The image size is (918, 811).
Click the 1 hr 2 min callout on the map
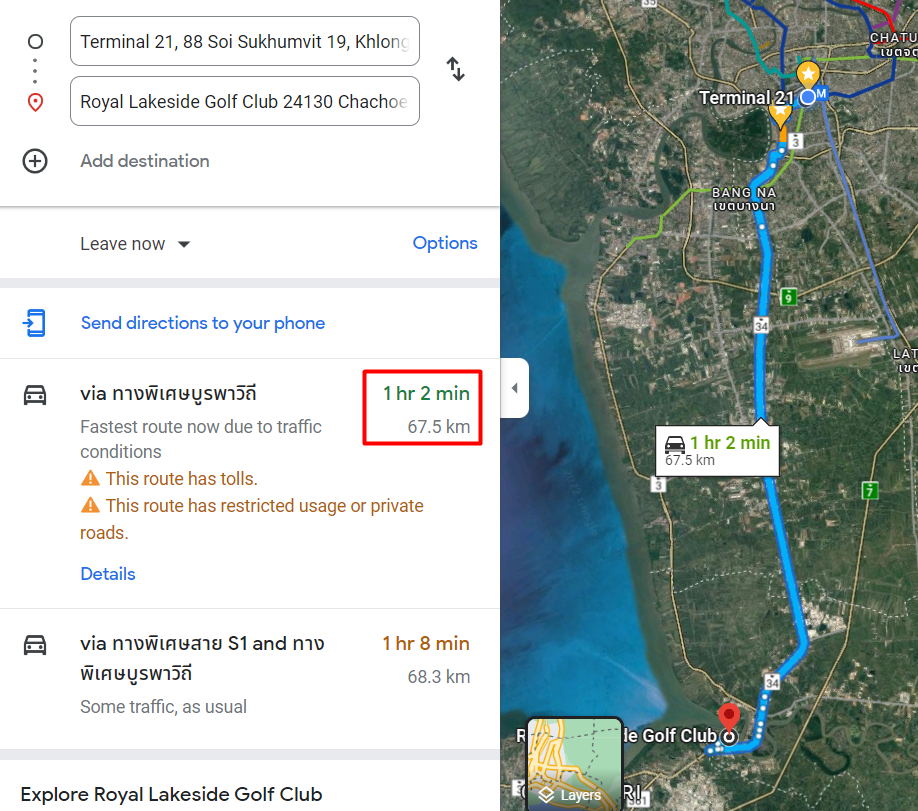pyautogui.click(x=717, y=450)
